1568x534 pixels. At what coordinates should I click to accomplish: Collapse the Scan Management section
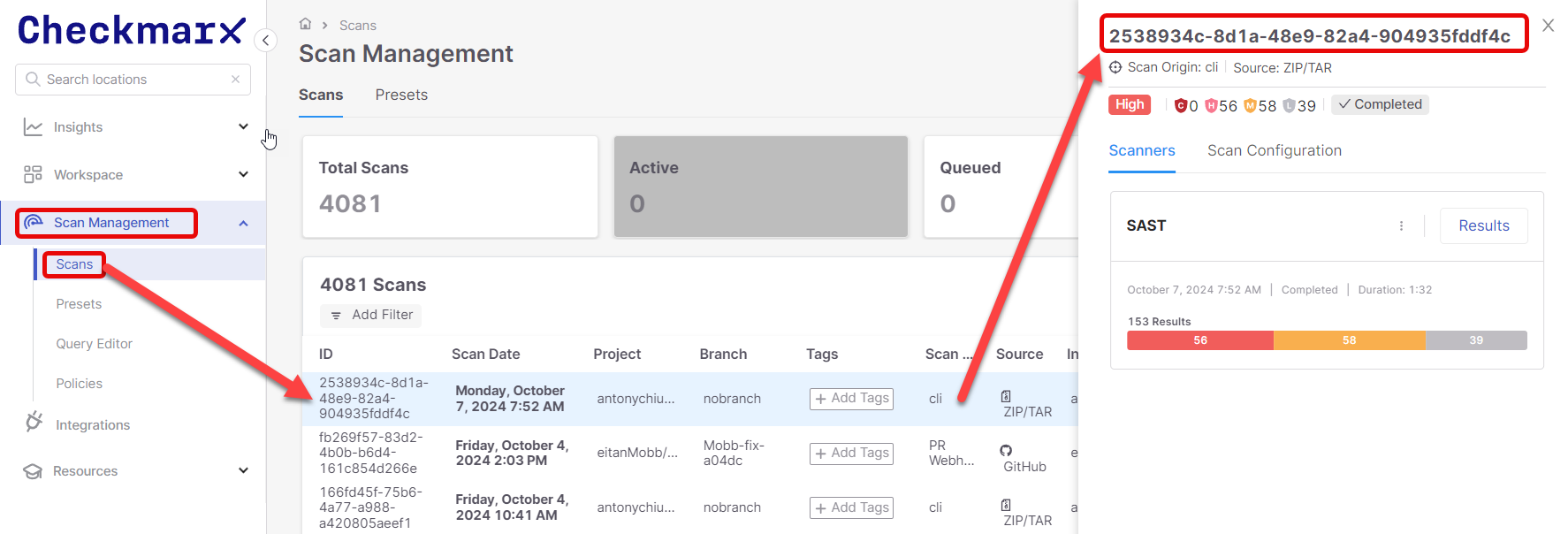pos(243,223)
